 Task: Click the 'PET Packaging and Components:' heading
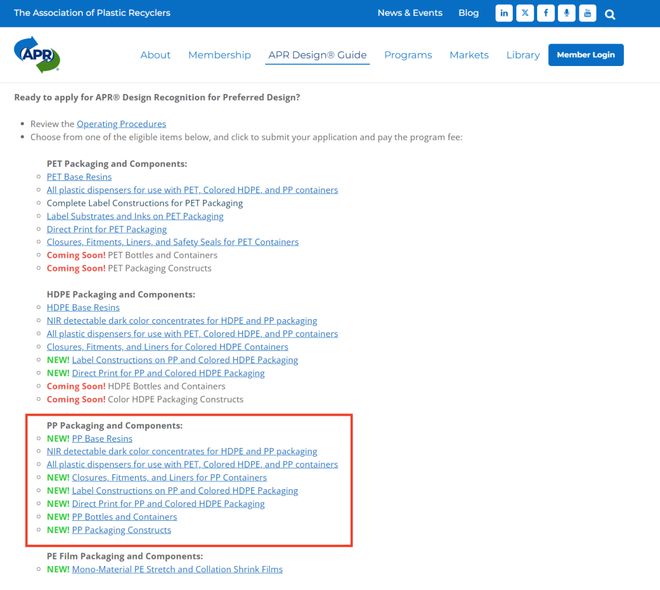[x=117, y=164]
